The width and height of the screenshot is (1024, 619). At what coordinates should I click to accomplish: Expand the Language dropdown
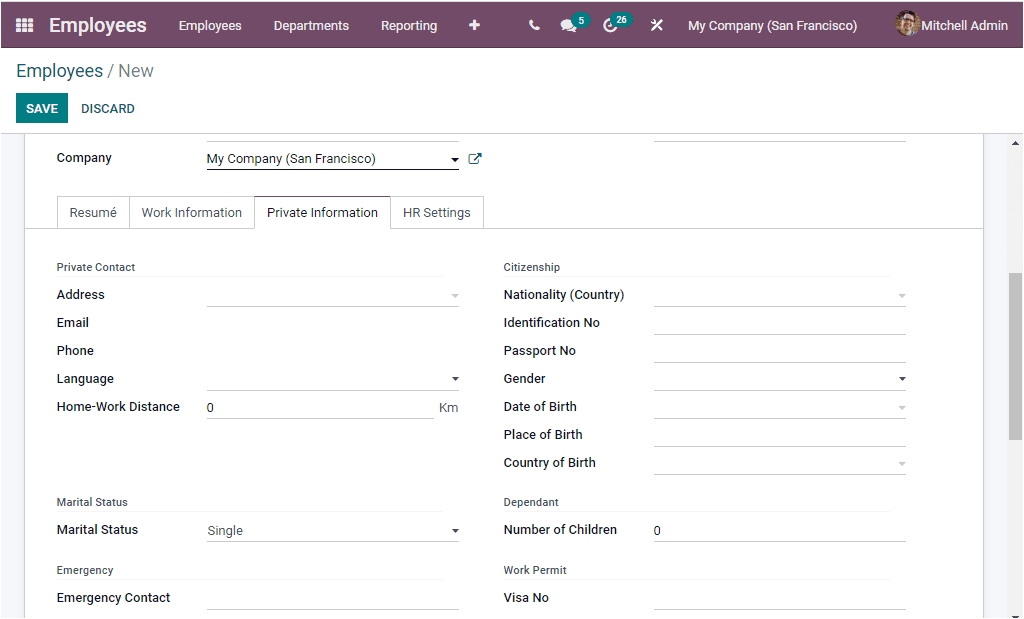point(455,378)
